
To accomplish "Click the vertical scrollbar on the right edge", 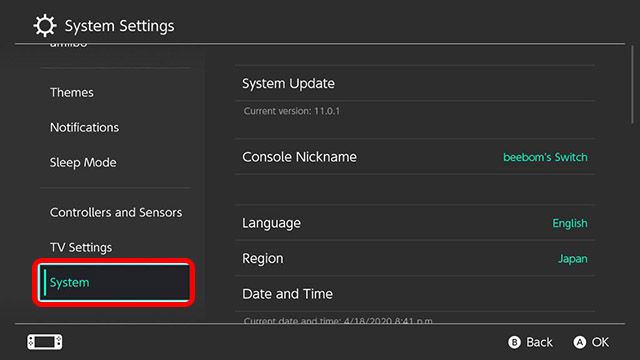I will [632, 84].
